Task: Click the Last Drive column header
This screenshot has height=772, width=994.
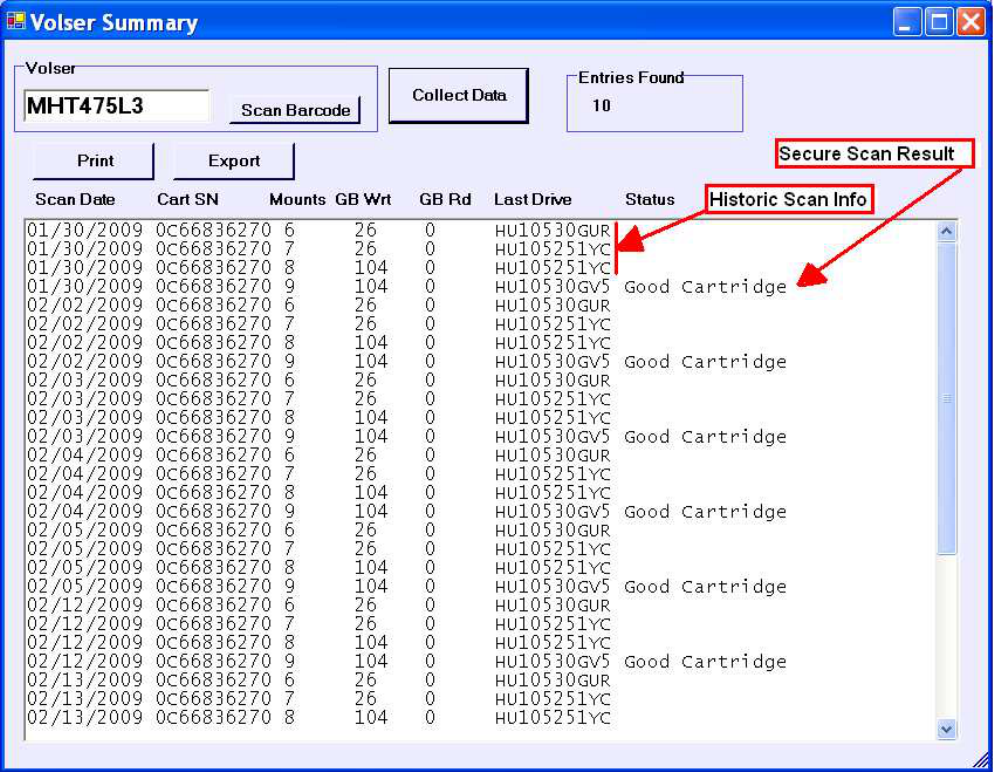Action: click(x=532, y=200)
